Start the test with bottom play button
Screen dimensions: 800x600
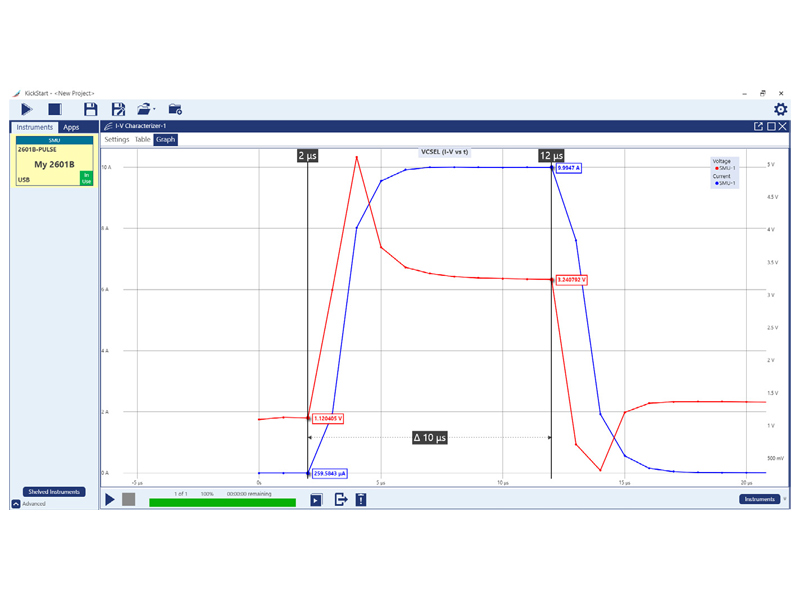pos(111,499)
